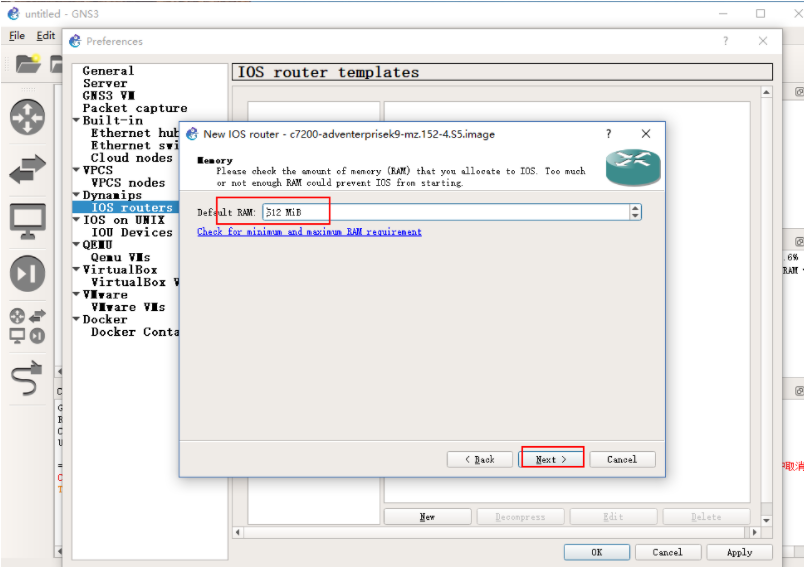
Task: Click vertical scrollbar down arrow in templates pane
Action: [766, 520]
